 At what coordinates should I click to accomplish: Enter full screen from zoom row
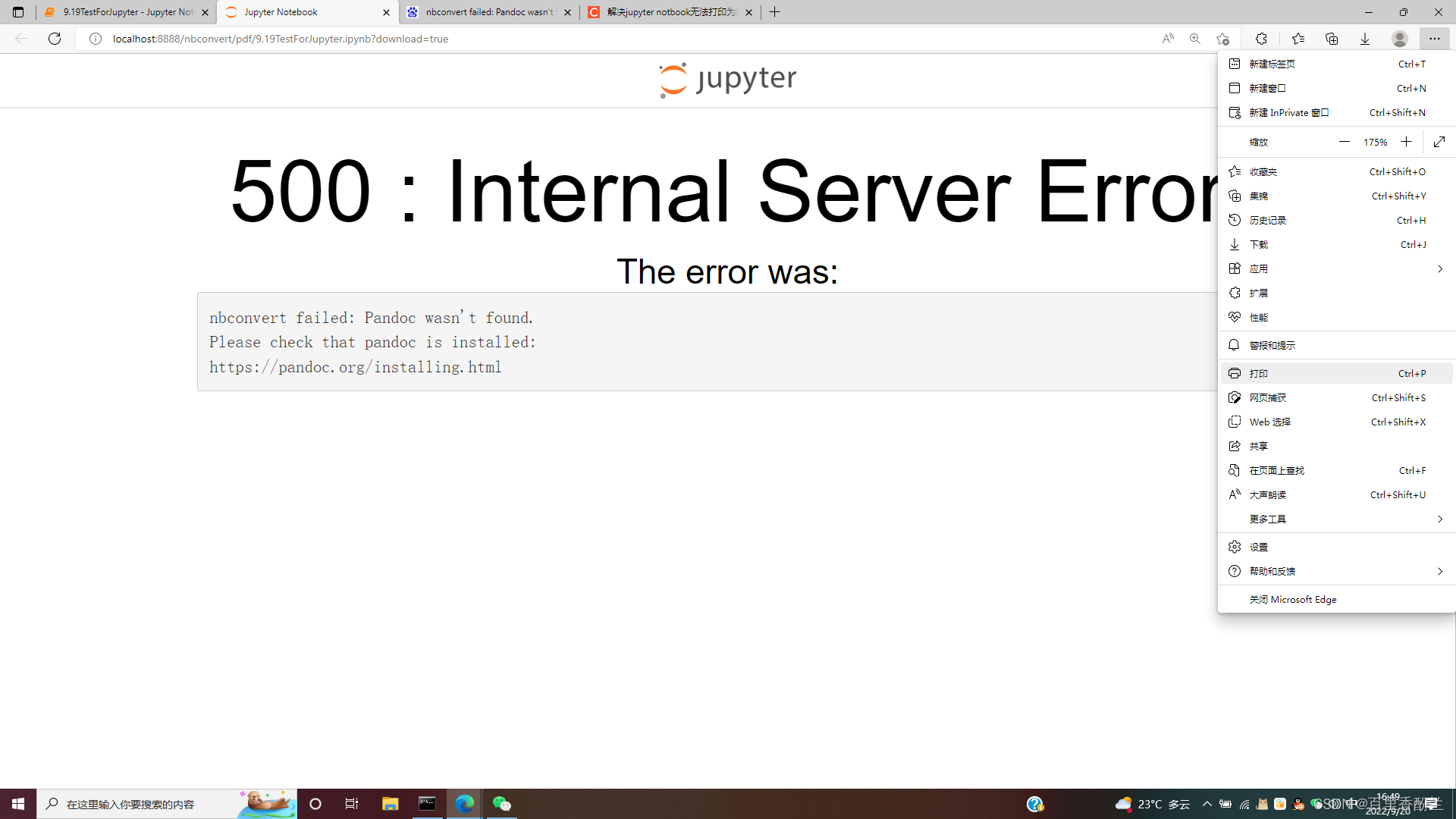pos(1439,142)
